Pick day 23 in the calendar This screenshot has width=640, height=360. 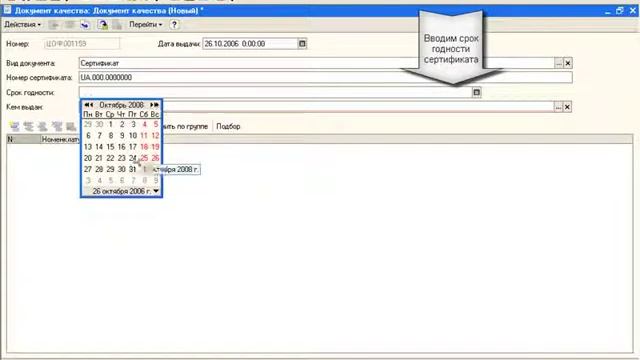[121, 158]
